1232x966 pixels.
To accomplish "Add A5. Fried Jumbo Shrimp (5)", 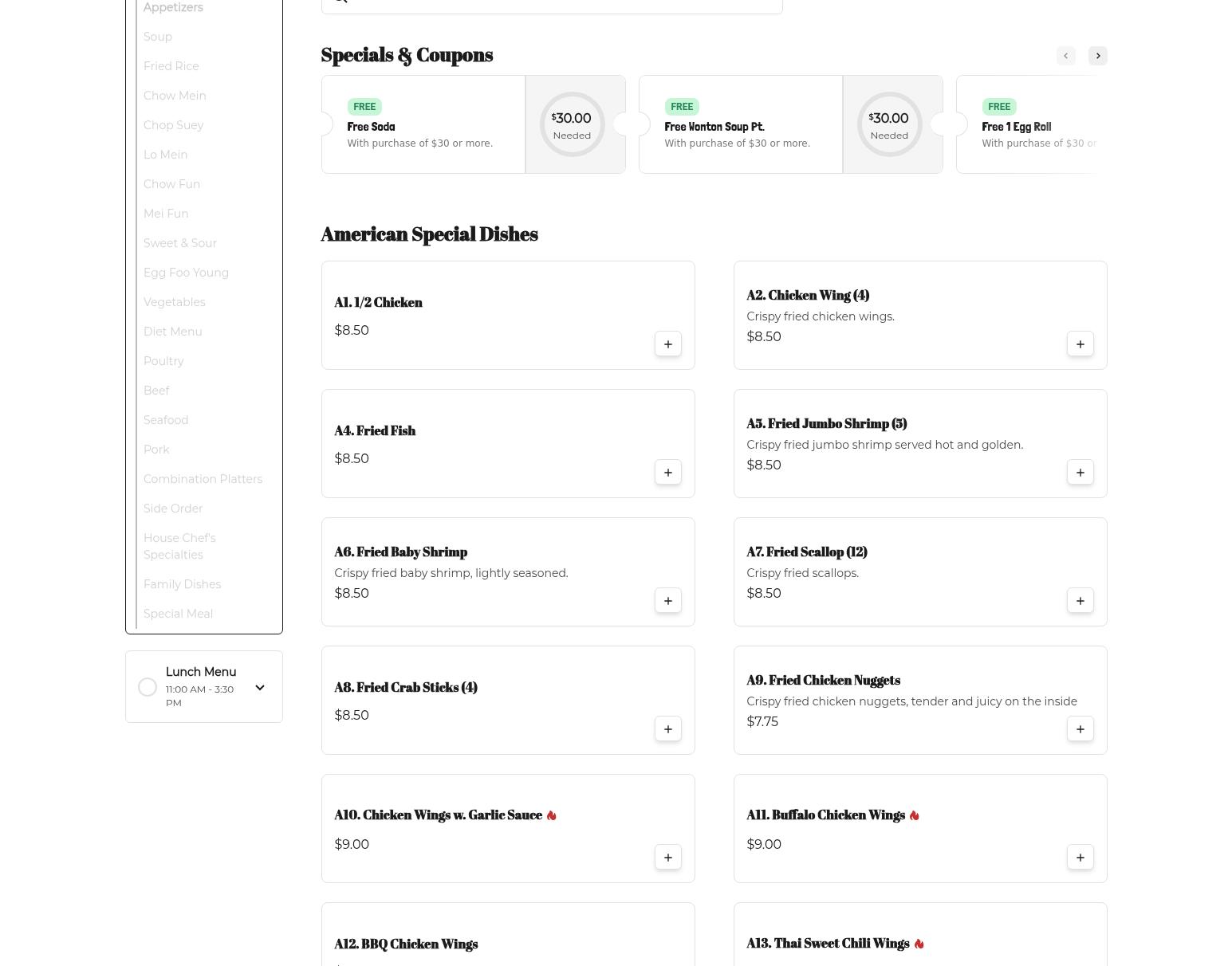I will 1080,473.
